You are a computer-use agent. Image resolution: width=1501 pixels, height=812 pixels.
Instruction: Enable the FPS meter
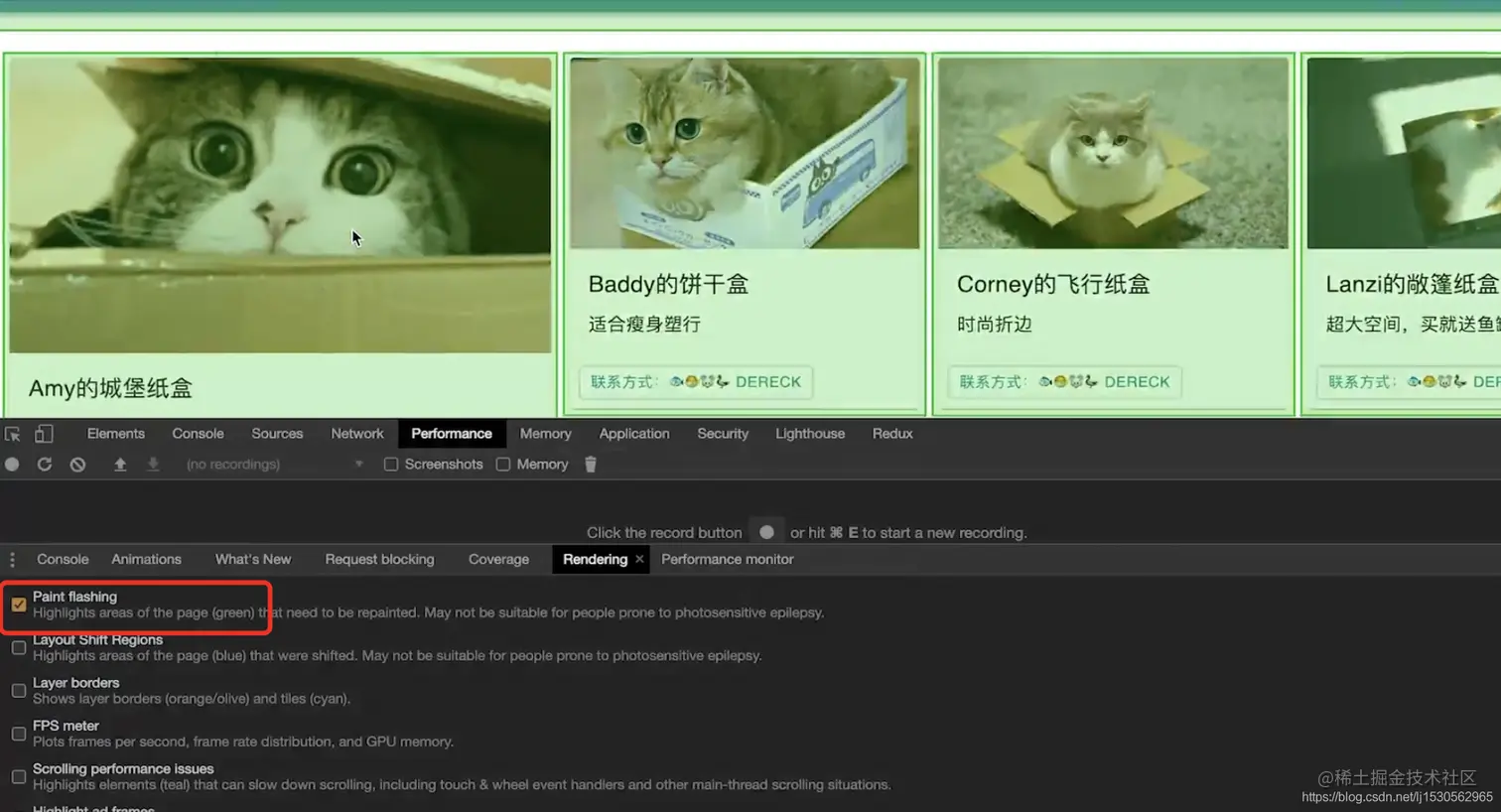click(x=18, y=733)
